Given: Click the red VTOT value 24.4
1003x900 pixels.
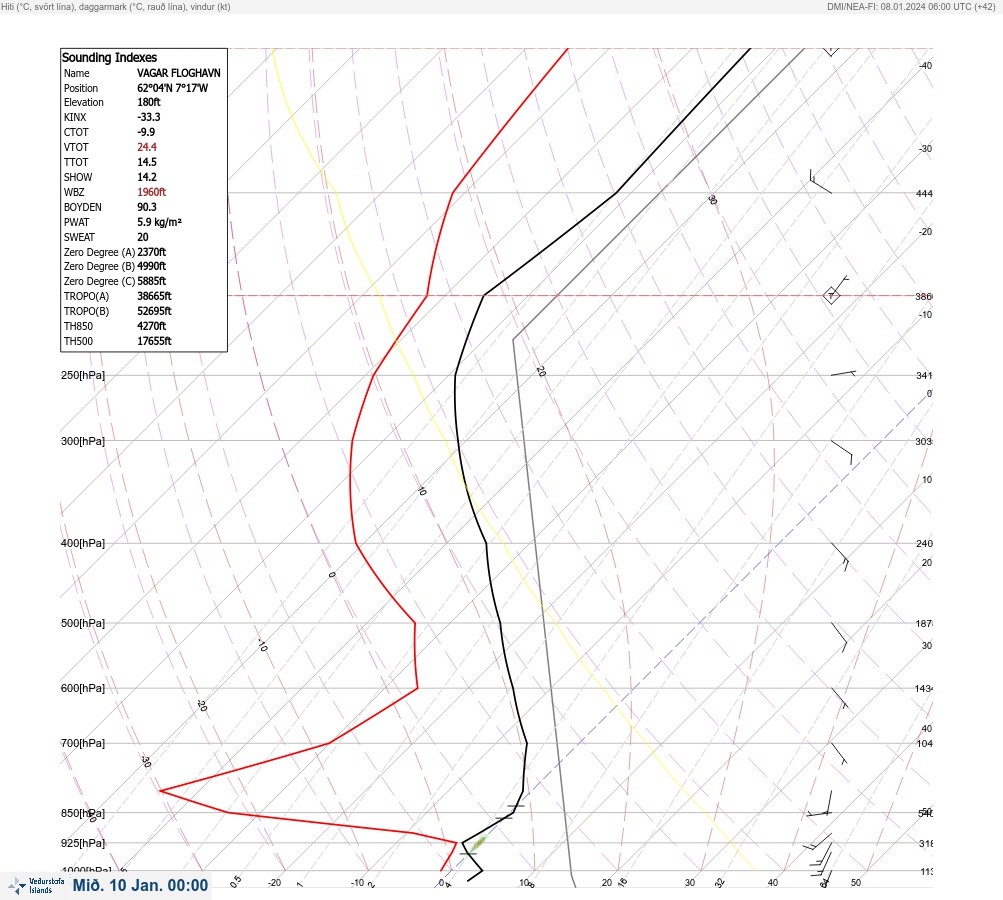Looking at the screenshot, I should tap(146, 147).
